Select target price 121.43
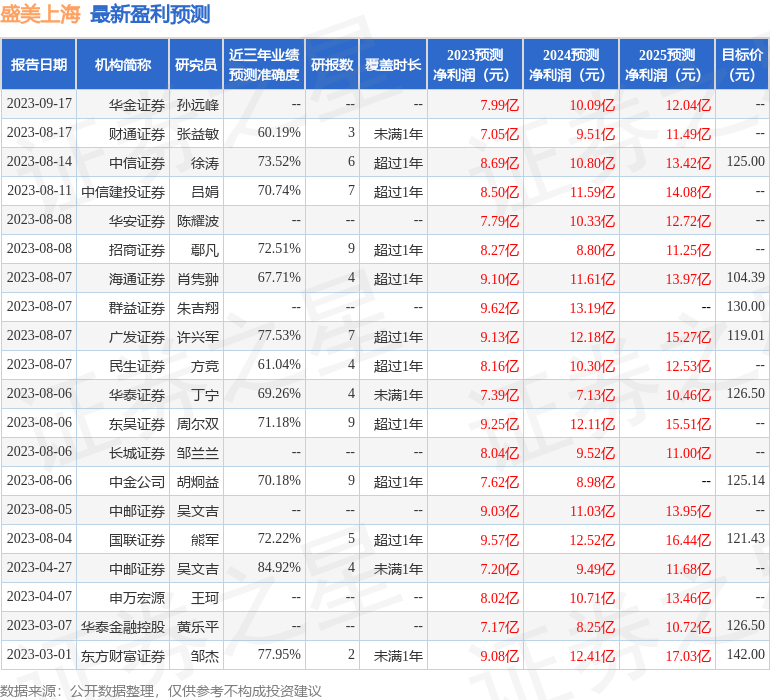 745,538
